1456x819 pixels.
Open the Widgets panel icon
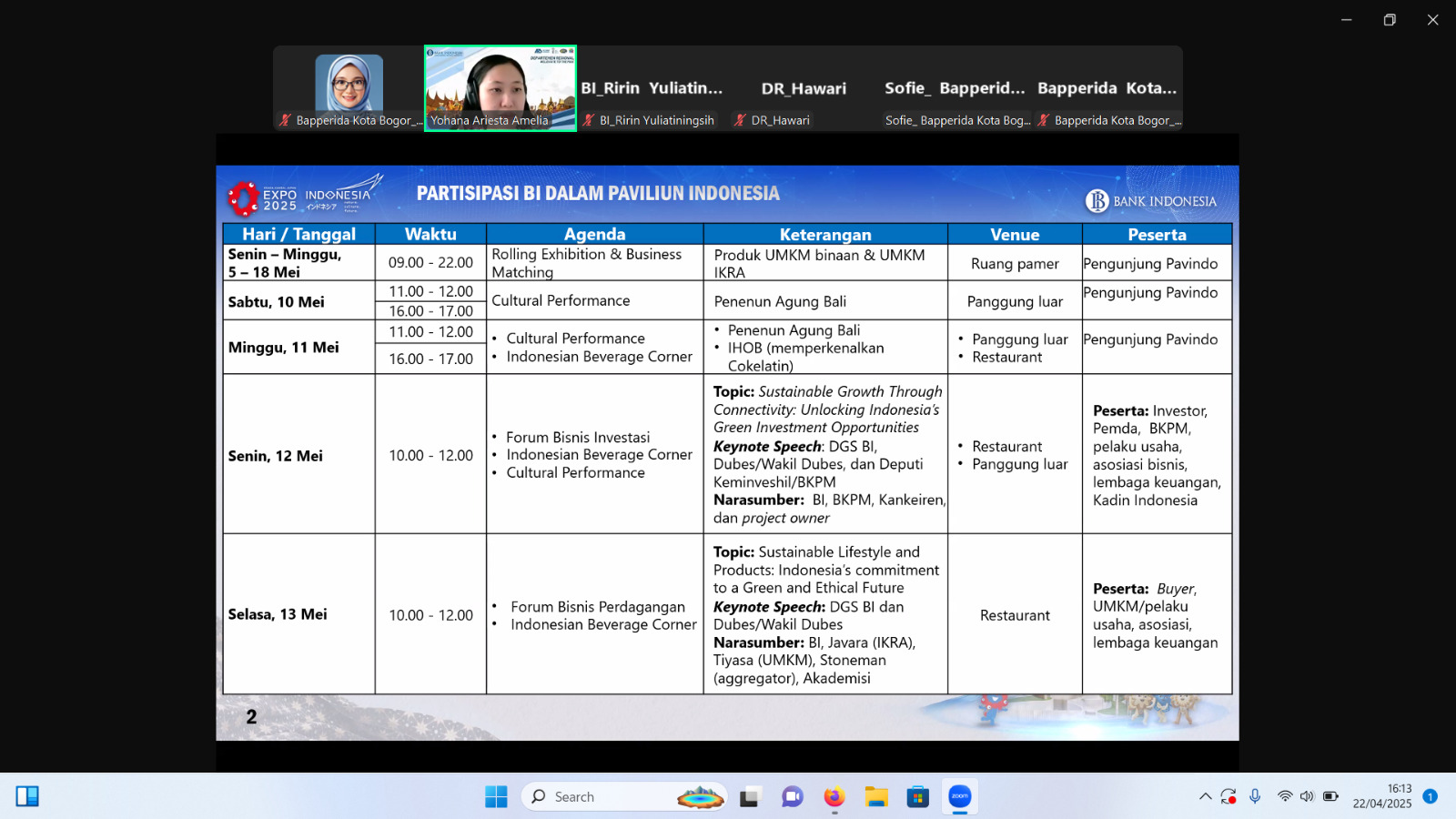(27, 797)
